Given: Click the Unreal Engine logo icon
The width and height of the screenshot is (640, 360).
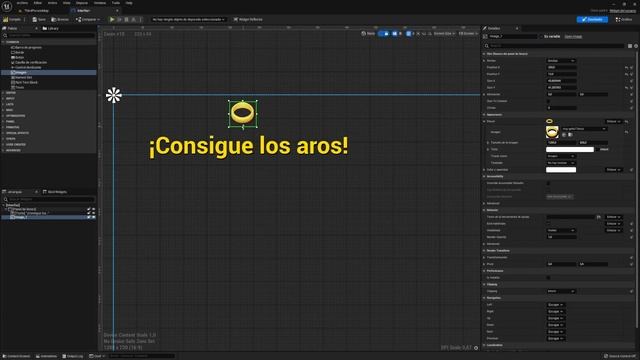Looking at the screenshot, I should coord(7,6).
